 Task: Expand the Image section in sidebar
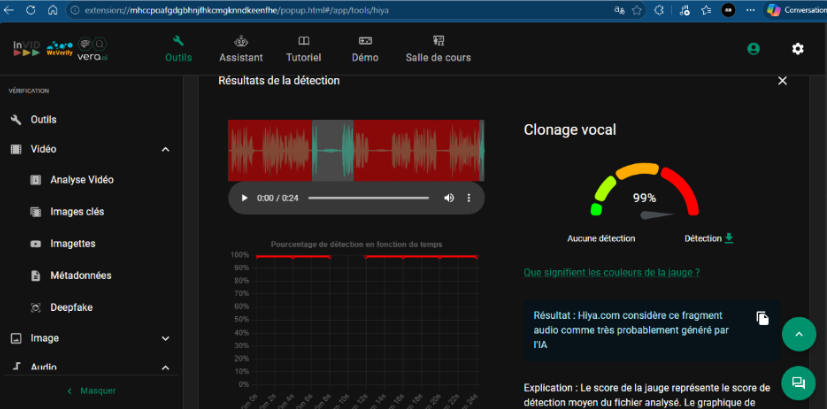click(166, 338)
